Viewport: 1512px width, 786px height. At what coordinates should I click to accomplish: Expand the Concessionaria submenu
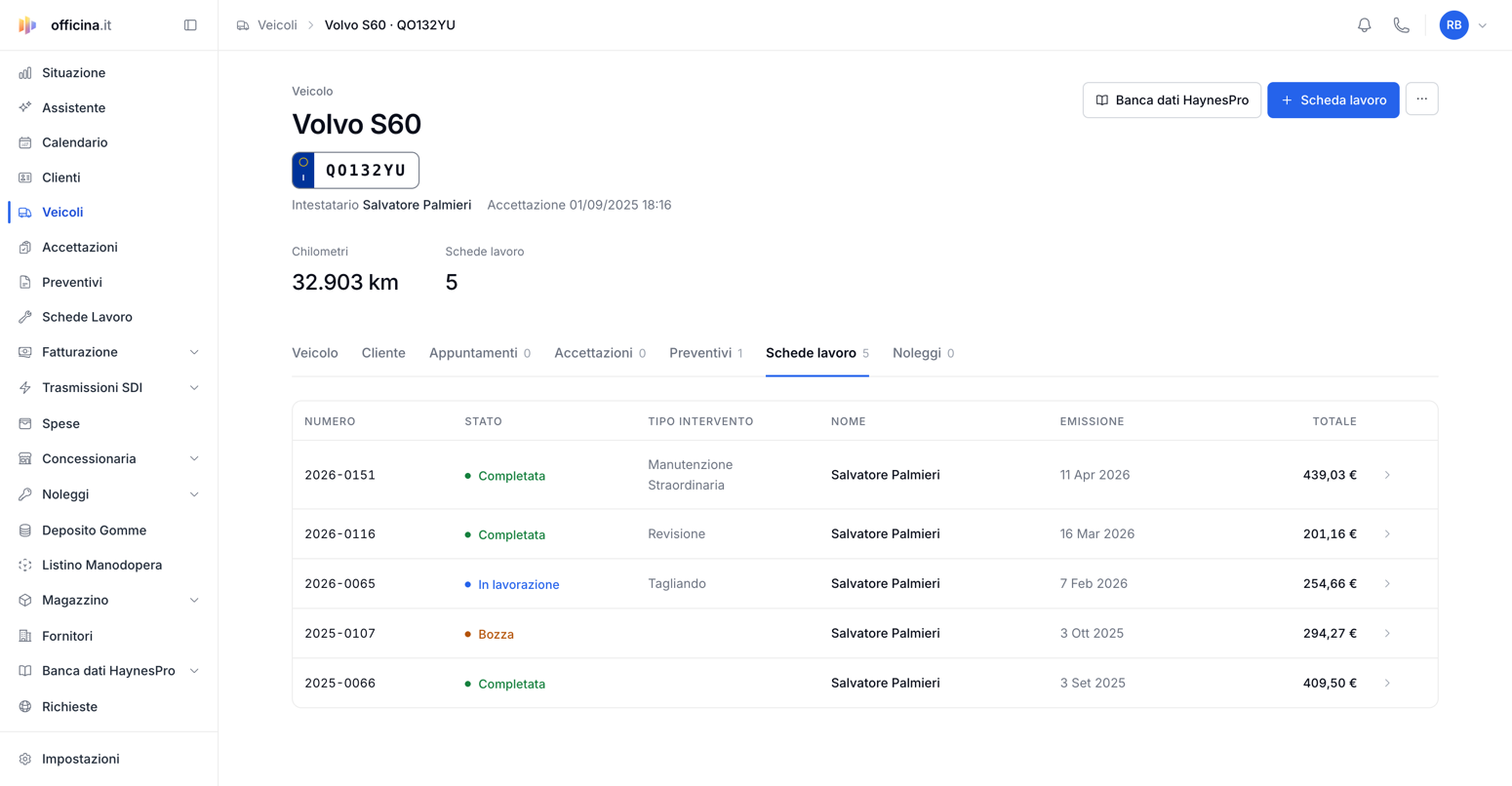click(109, 458)
